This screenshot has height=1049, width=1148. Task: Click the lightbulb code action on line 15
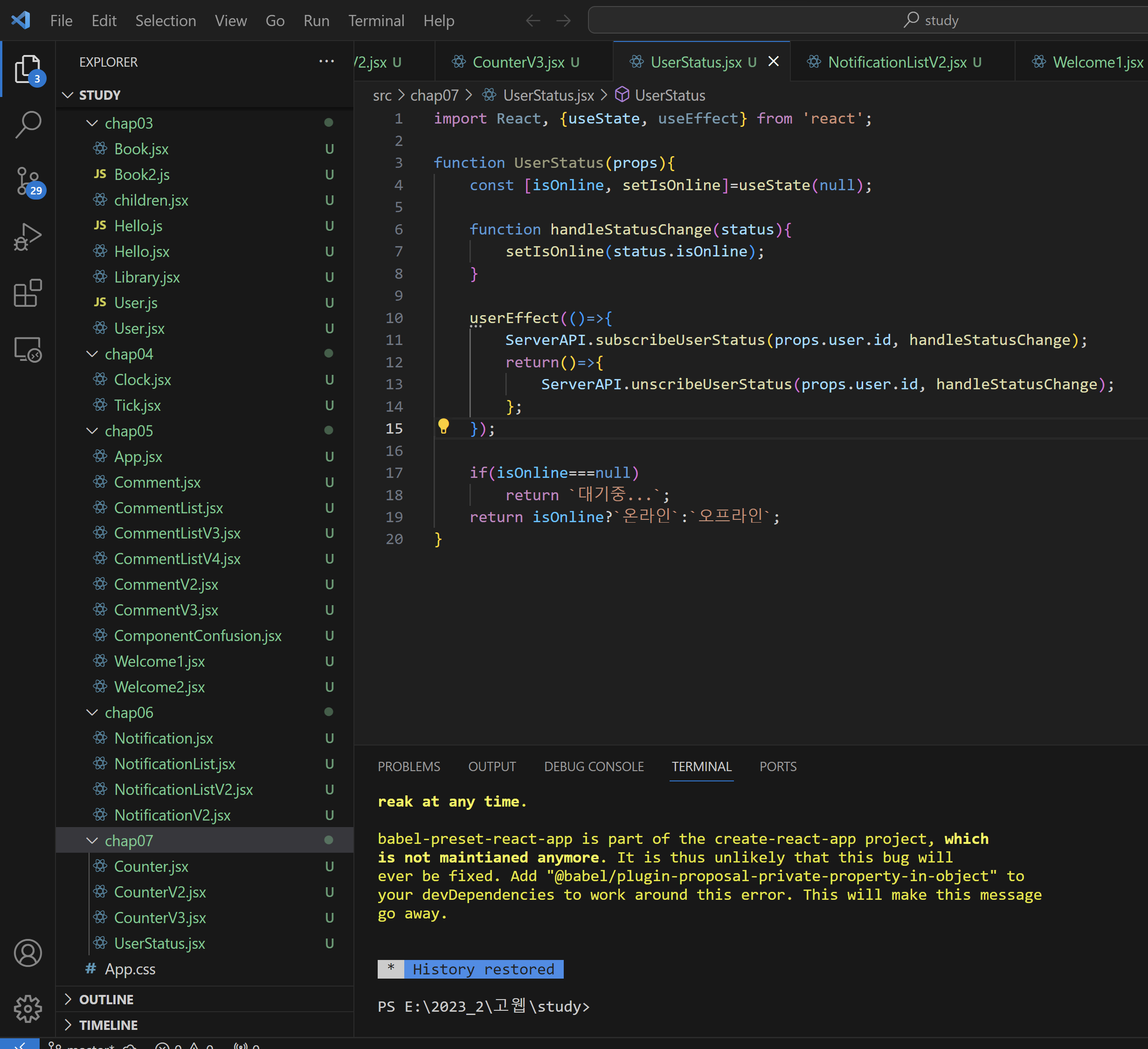pyautogui.click(x=443, y=427)
